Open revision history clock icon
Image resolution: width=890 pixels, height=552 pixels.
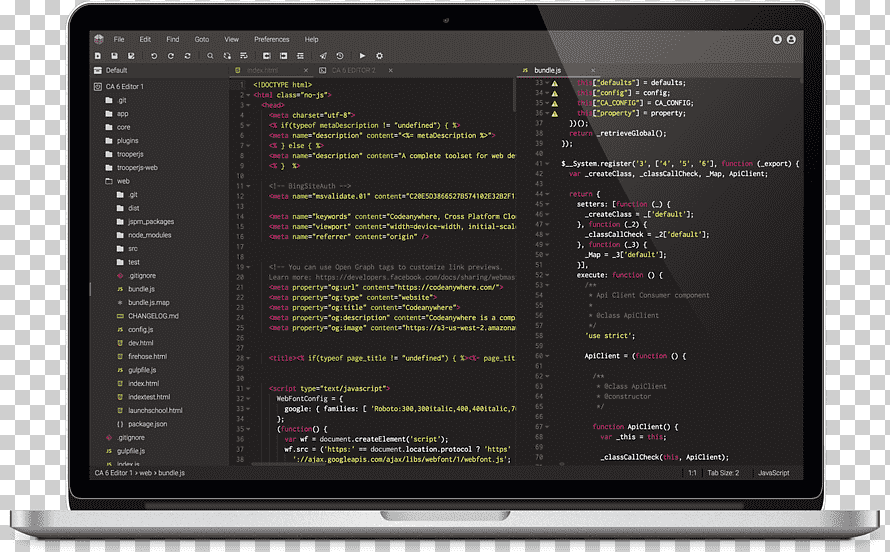(x=339, y=56)
